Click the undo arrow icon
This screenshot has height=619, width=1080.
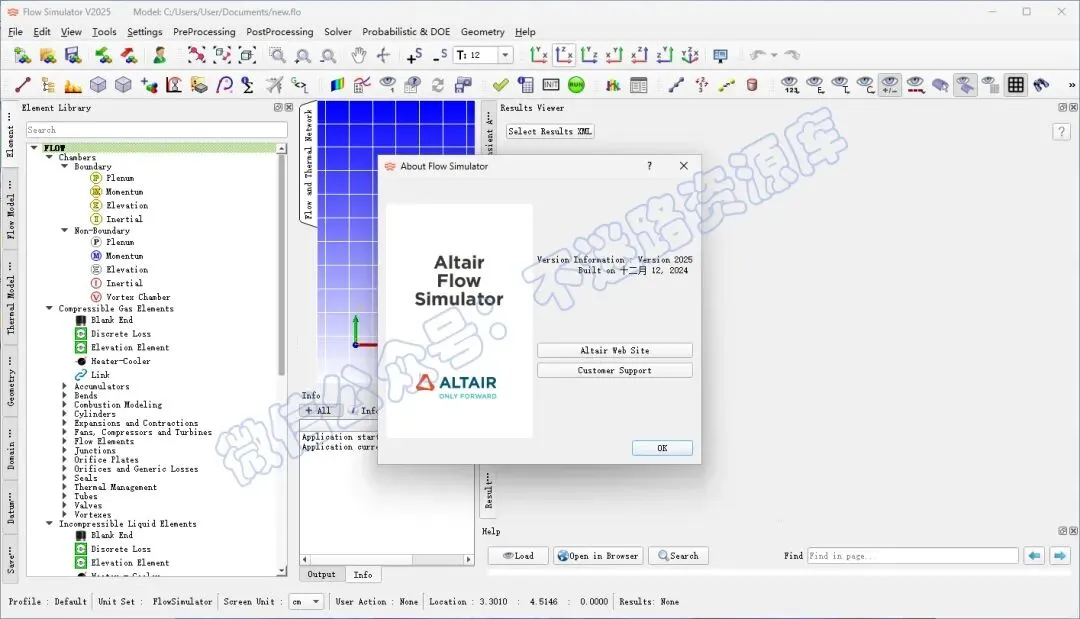[x=758, y=55]
